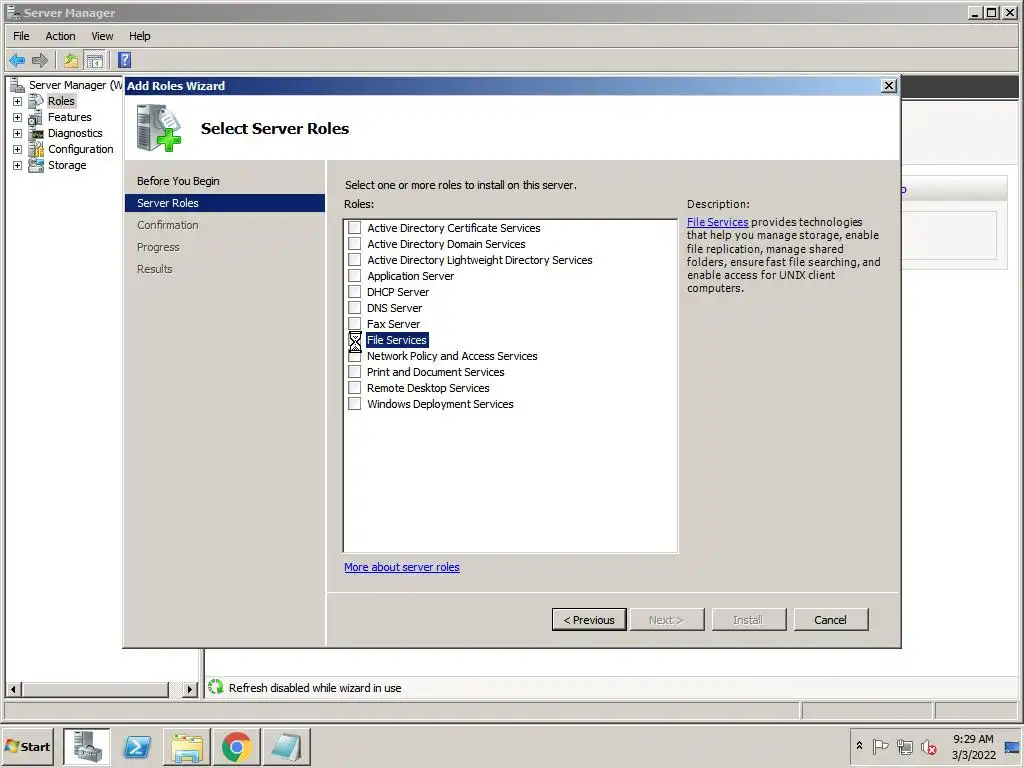Launch Windows PowerShell from the taskbar
Viewport: 1024px width, 768px height.
pyautogui.click(x=137, y=746)
